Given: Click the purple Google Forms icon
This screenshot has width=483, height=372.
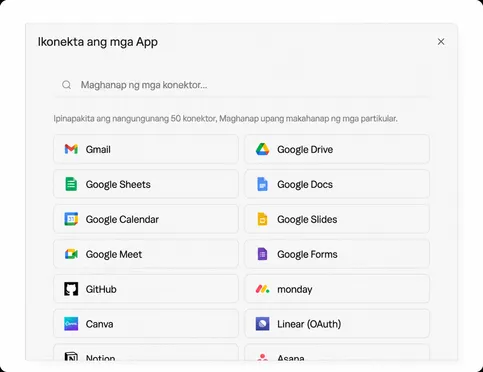Looking at the screenshot, I should point(262,254).
